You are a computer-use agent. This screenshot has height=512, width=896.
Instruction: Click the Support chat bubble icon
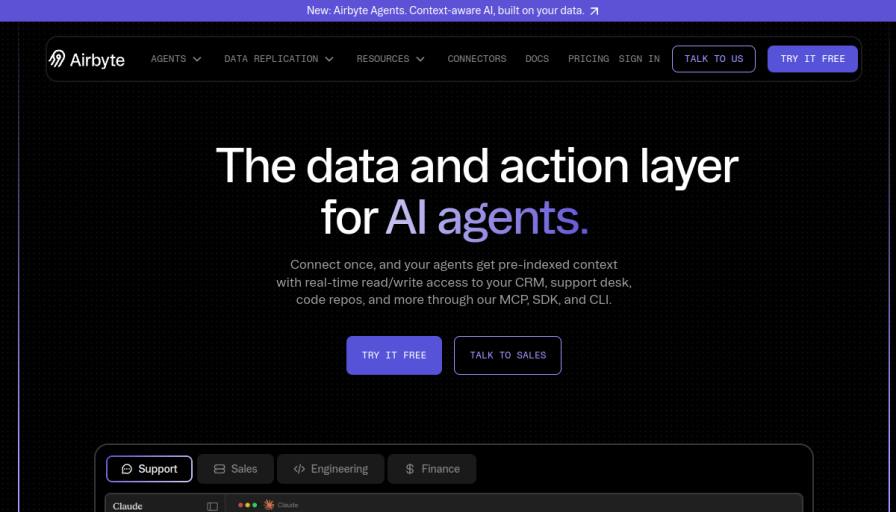tap(127, 469)
